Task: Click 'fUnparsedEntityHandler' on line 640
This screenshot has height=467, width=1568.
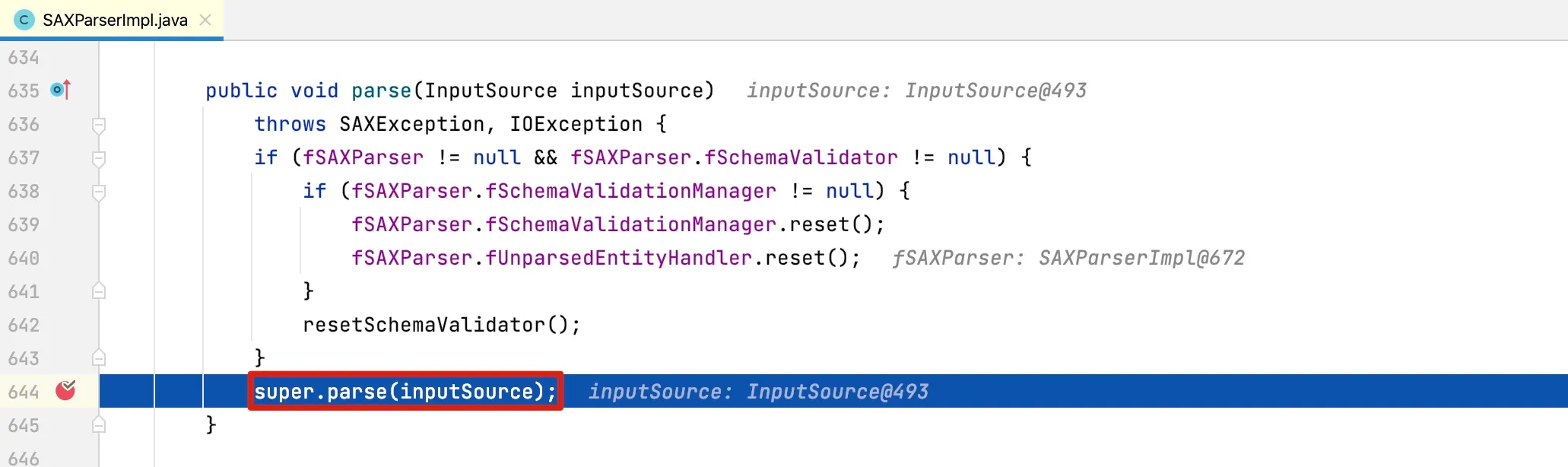Action: [618, 258]
